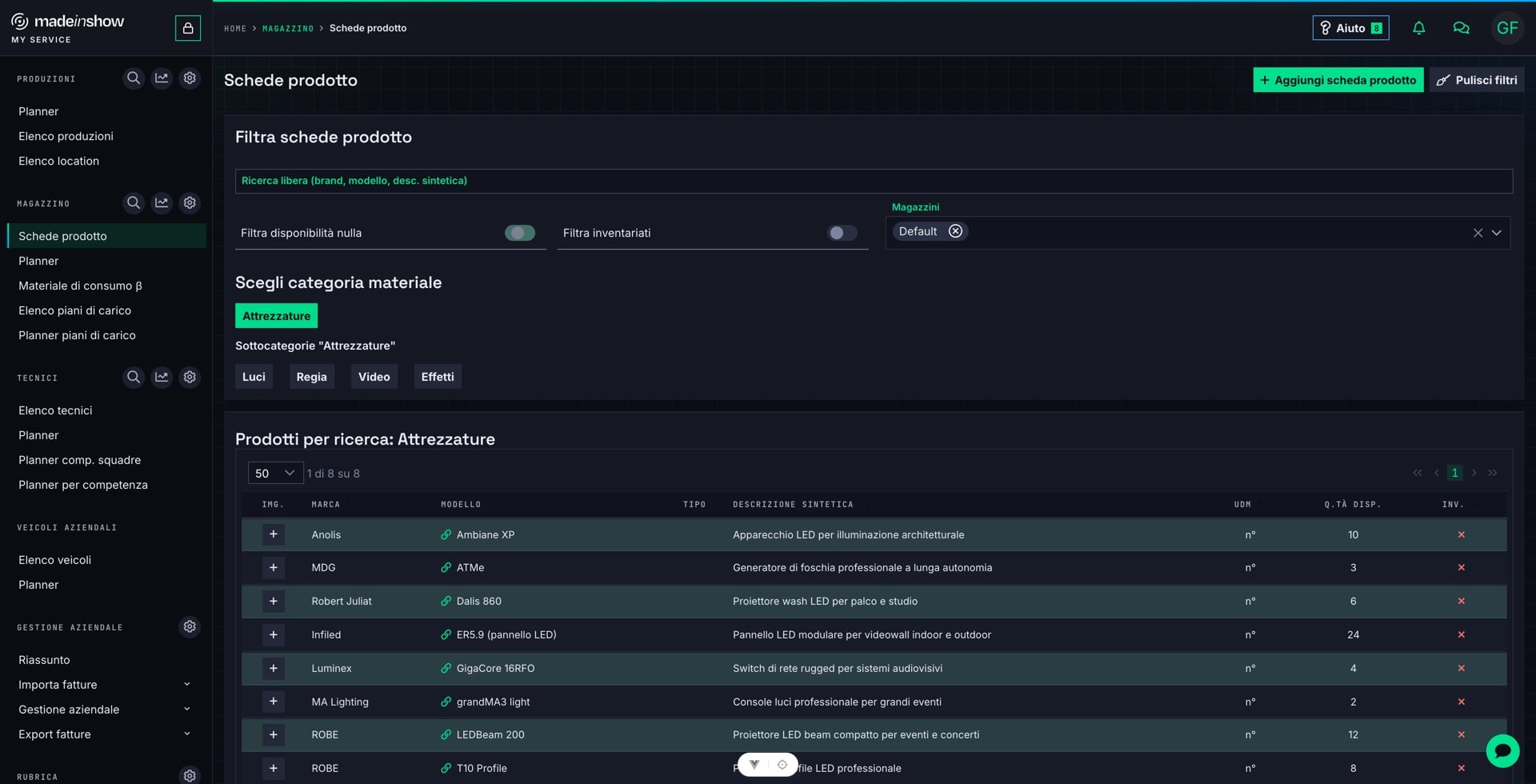Viewport: 1536px width, 784px height.
Task: Expand the MDG row details
Action: [x=273, y=567]
